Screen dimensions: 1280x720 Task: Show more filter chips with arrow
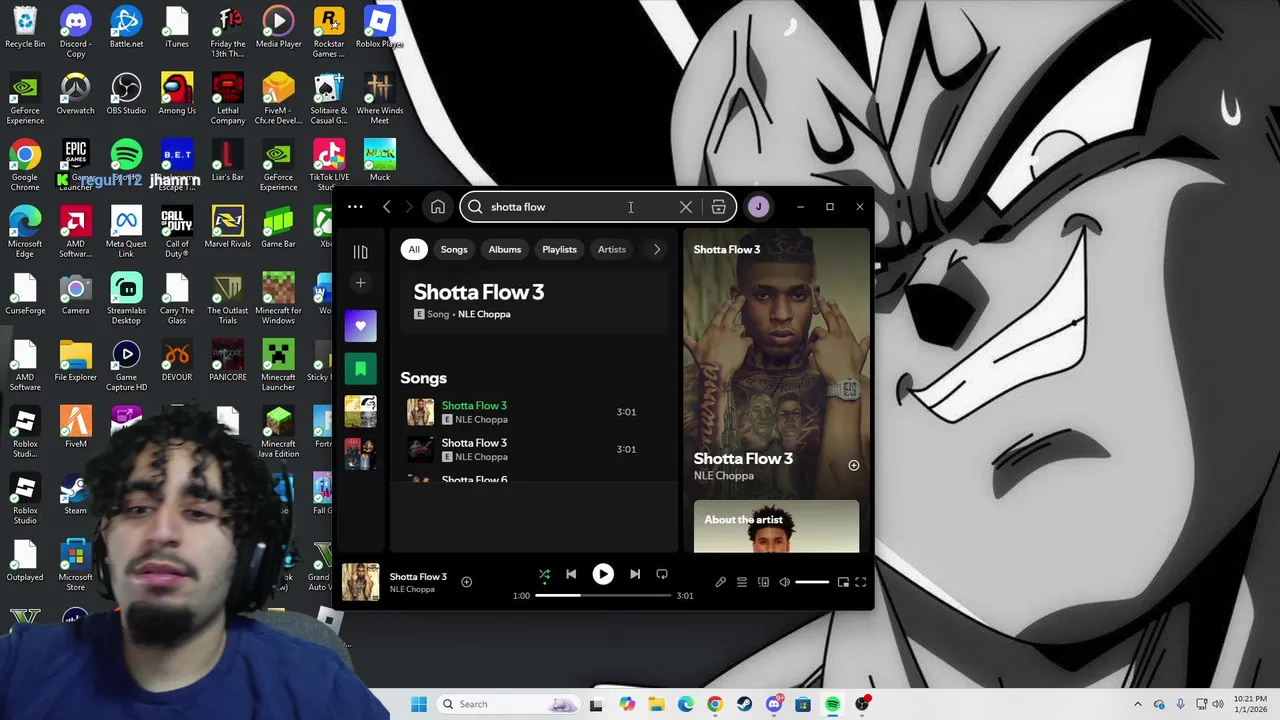pos(657,250)
